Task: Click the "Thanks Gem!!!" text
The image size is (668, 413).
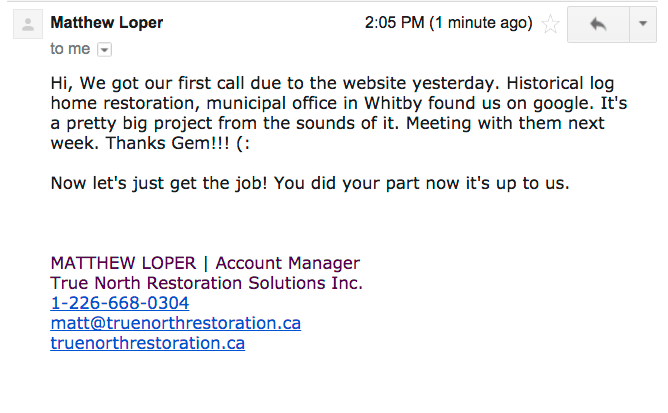Action: tap(167, 143)
